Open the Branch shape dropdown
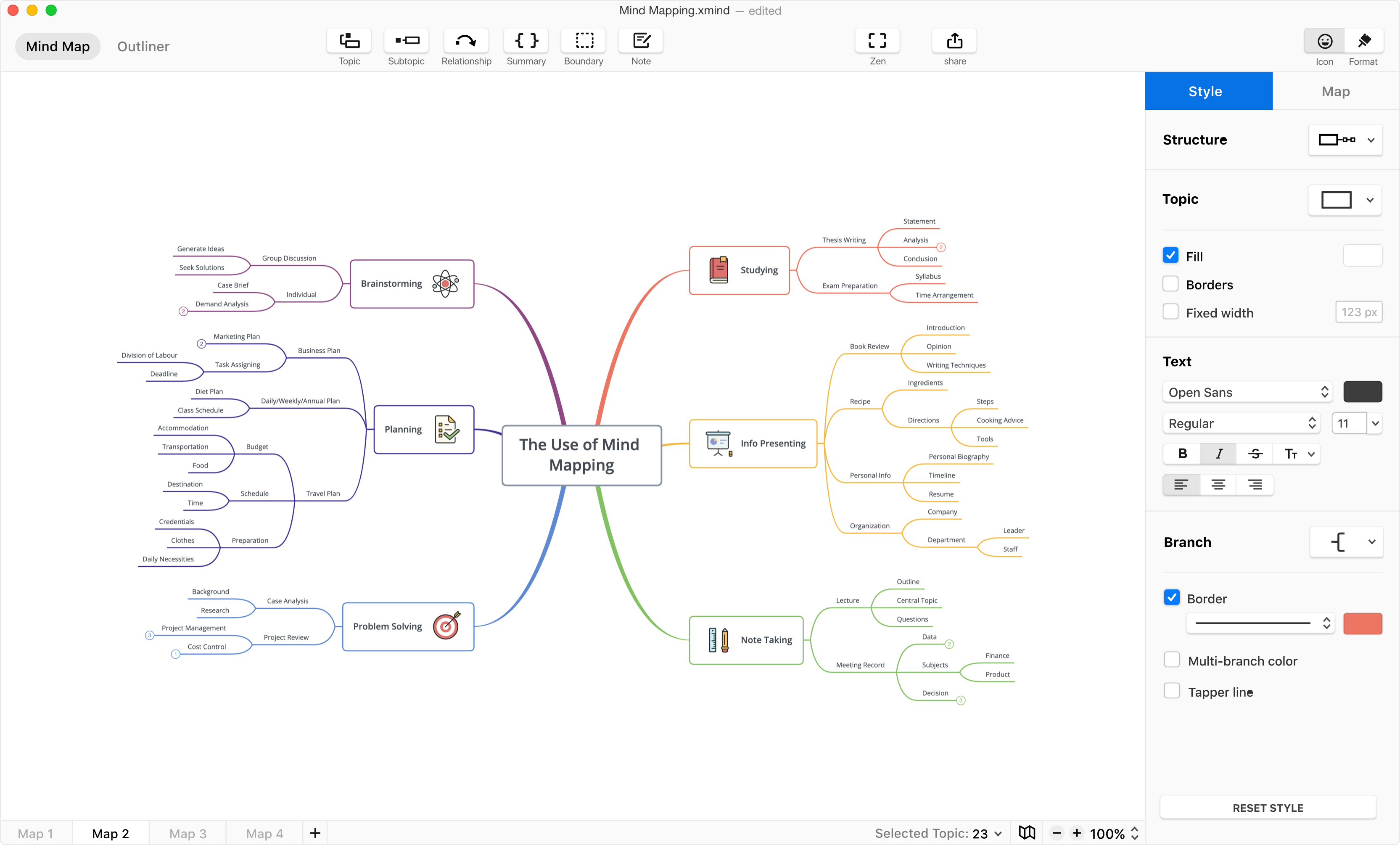The height and width of the screenshot is (845, 1400). [1345, 541]
